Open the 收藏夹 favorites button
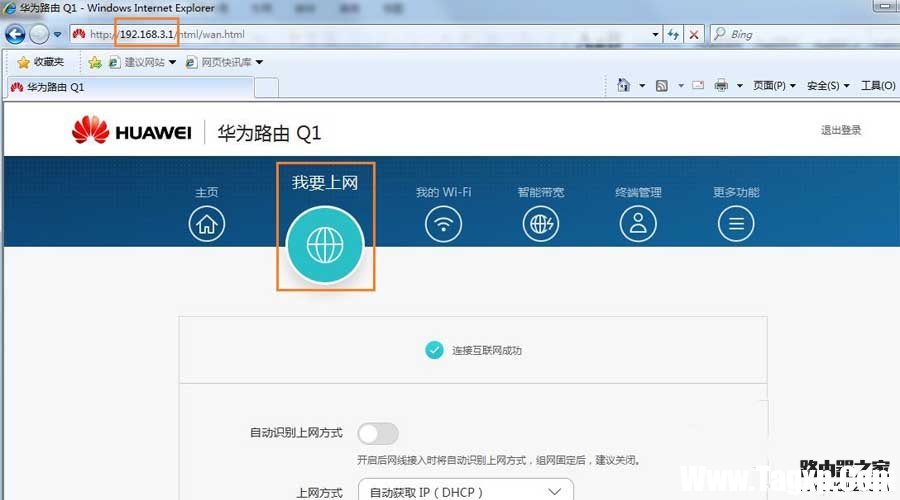Image resolution: width=900 pixels, height=500 pixels. [x=40, y=62]
